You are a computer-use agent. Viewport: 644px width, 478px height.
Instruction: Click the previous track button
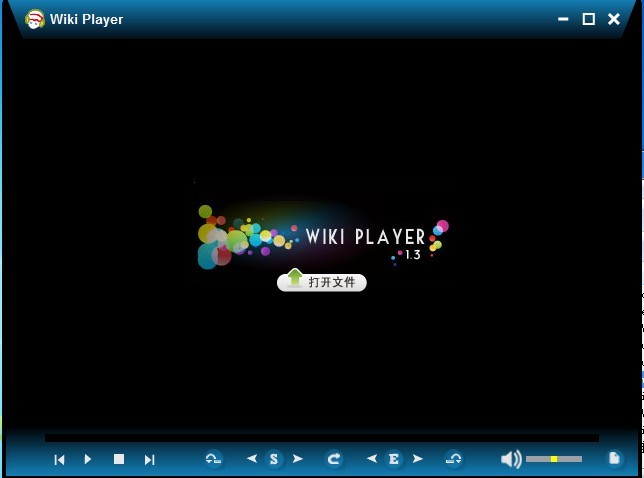click(59, 459)
